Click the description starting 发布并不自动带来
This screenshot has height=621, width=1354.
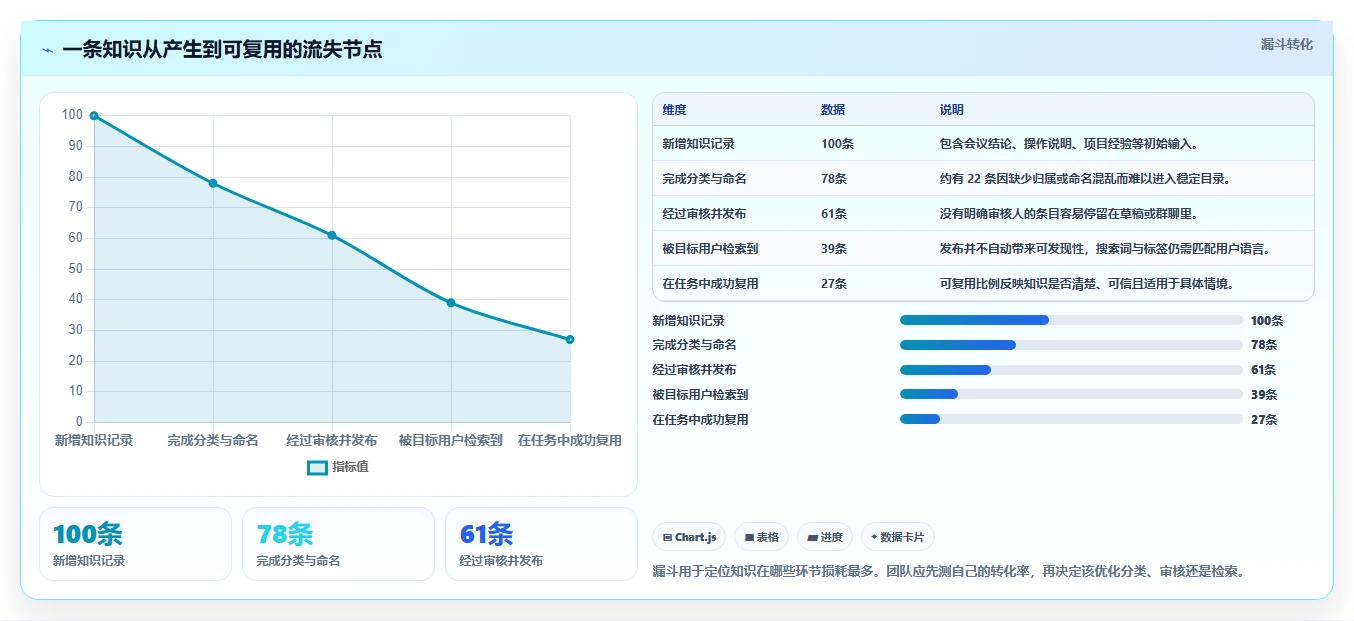(1105, 249)
